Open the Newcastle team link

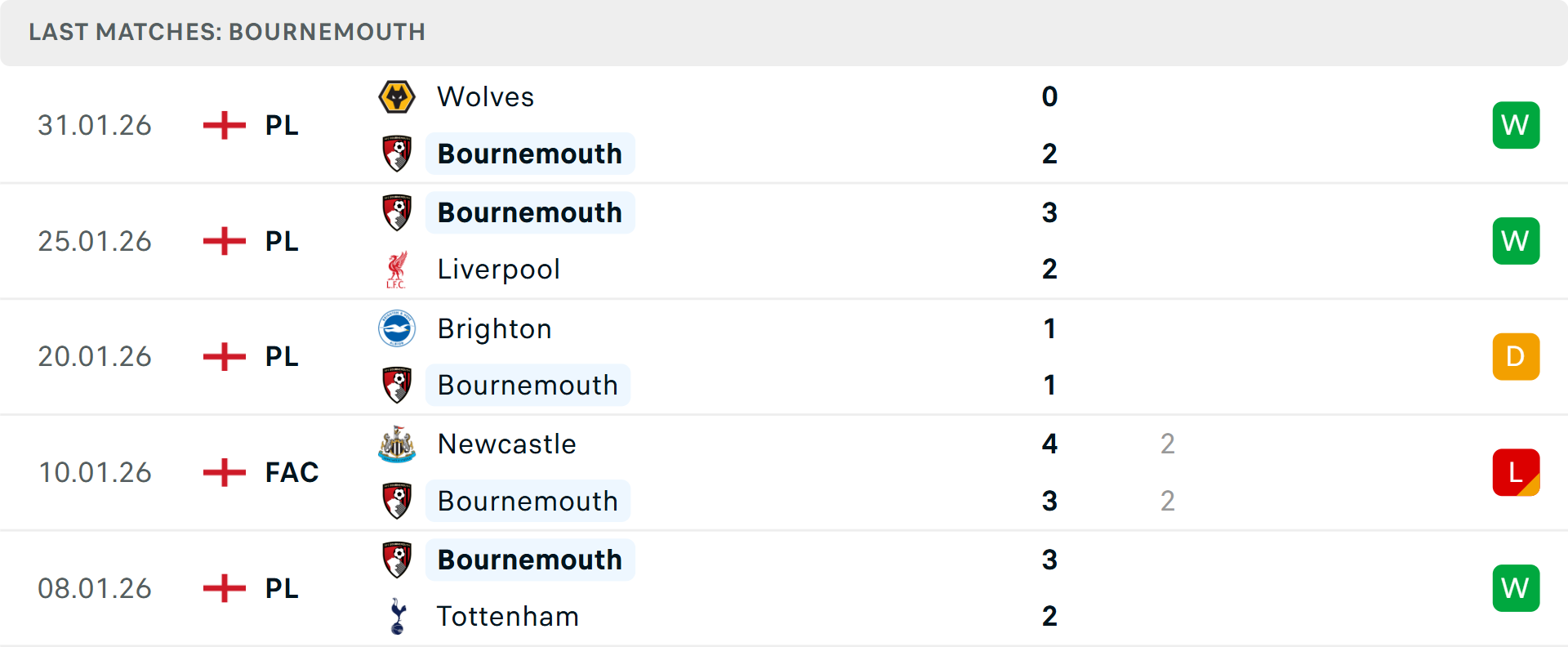coord(506,444)
